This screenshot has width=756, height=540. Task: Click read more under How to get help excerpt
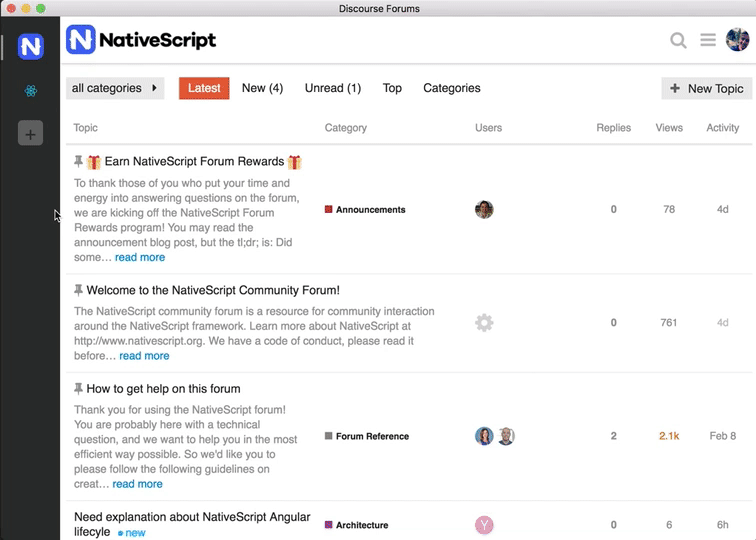click(137, 484)
